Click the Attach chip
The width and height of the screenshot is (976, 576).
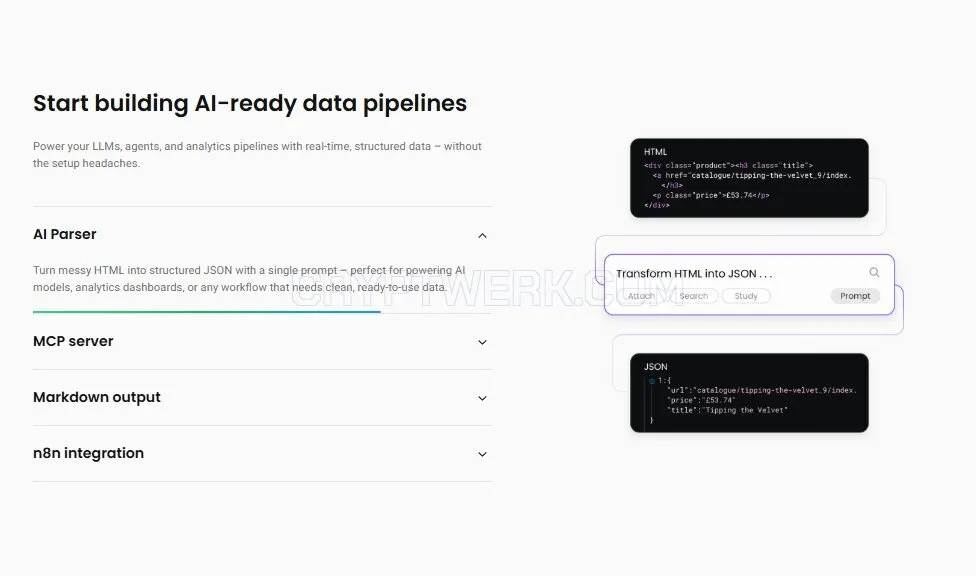(641, 296)
